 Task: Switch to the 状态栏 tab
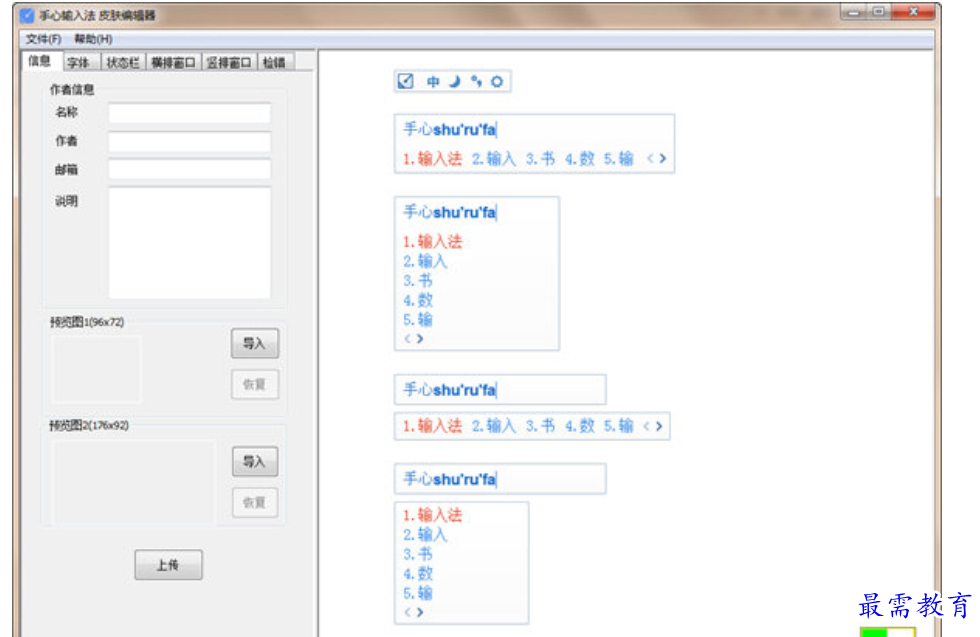[122, 63]
